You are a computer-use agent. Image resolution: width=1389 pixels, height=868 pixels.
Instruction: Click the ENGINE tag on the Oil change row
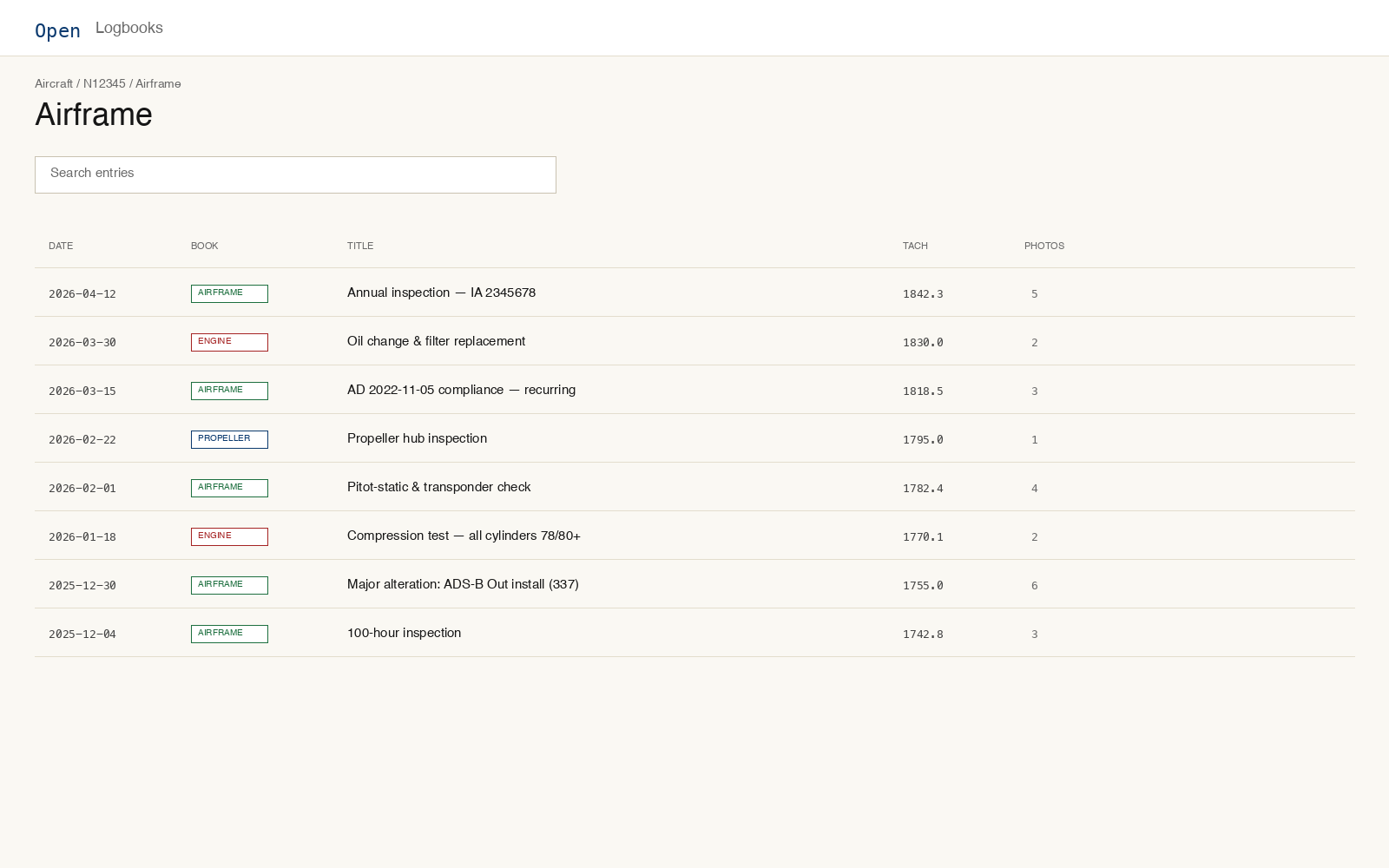(229, 342)
